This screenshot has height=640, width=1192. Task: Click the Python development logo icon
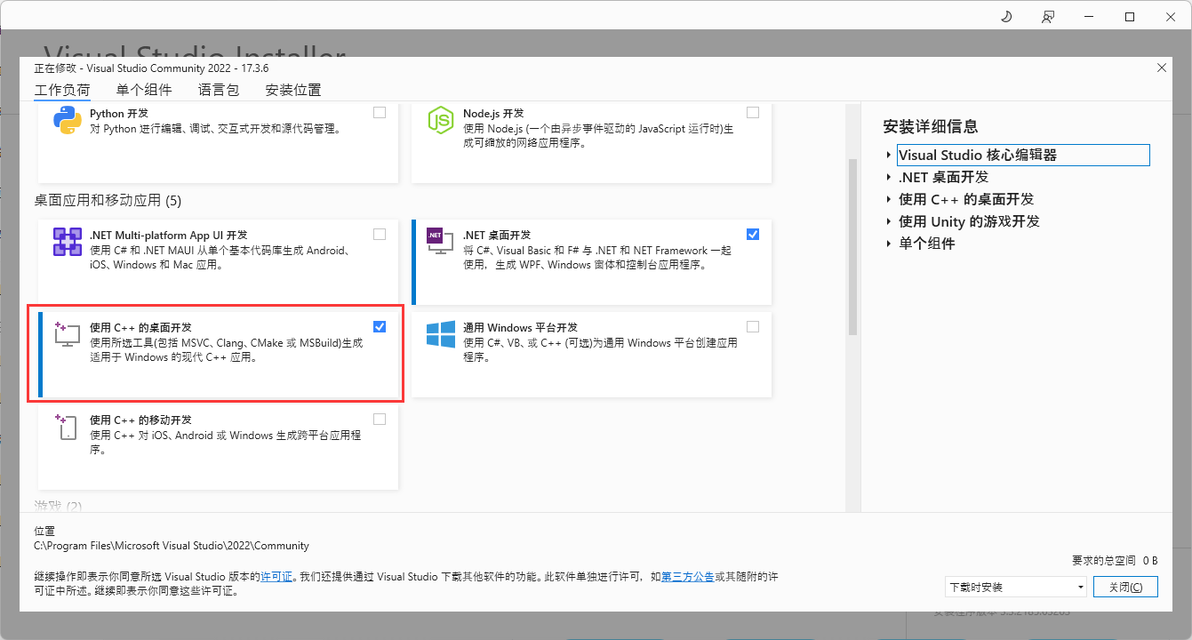click(x=68, y=121)
